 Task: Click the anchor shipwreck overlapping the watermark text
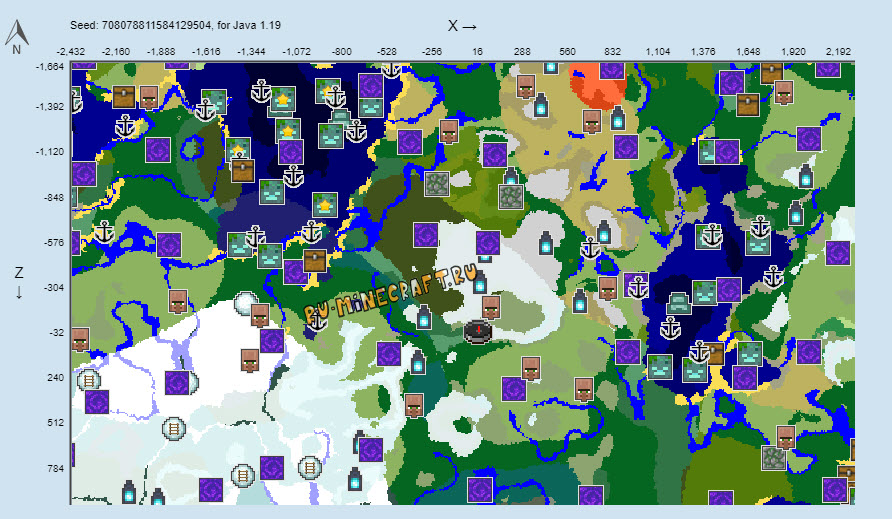pos(317,320)
